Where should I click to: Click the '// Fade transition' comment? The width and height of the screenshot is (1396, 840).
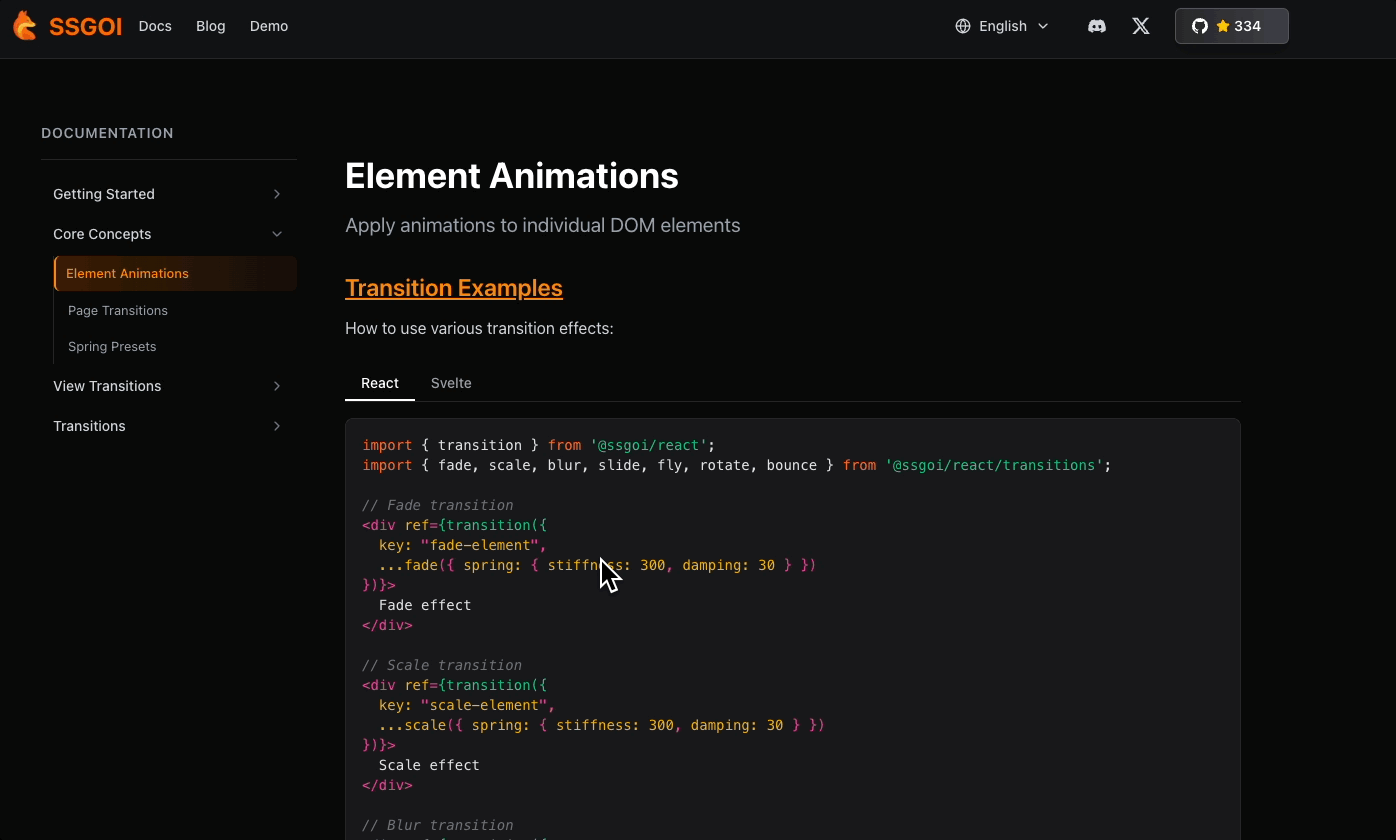point(438,505)
